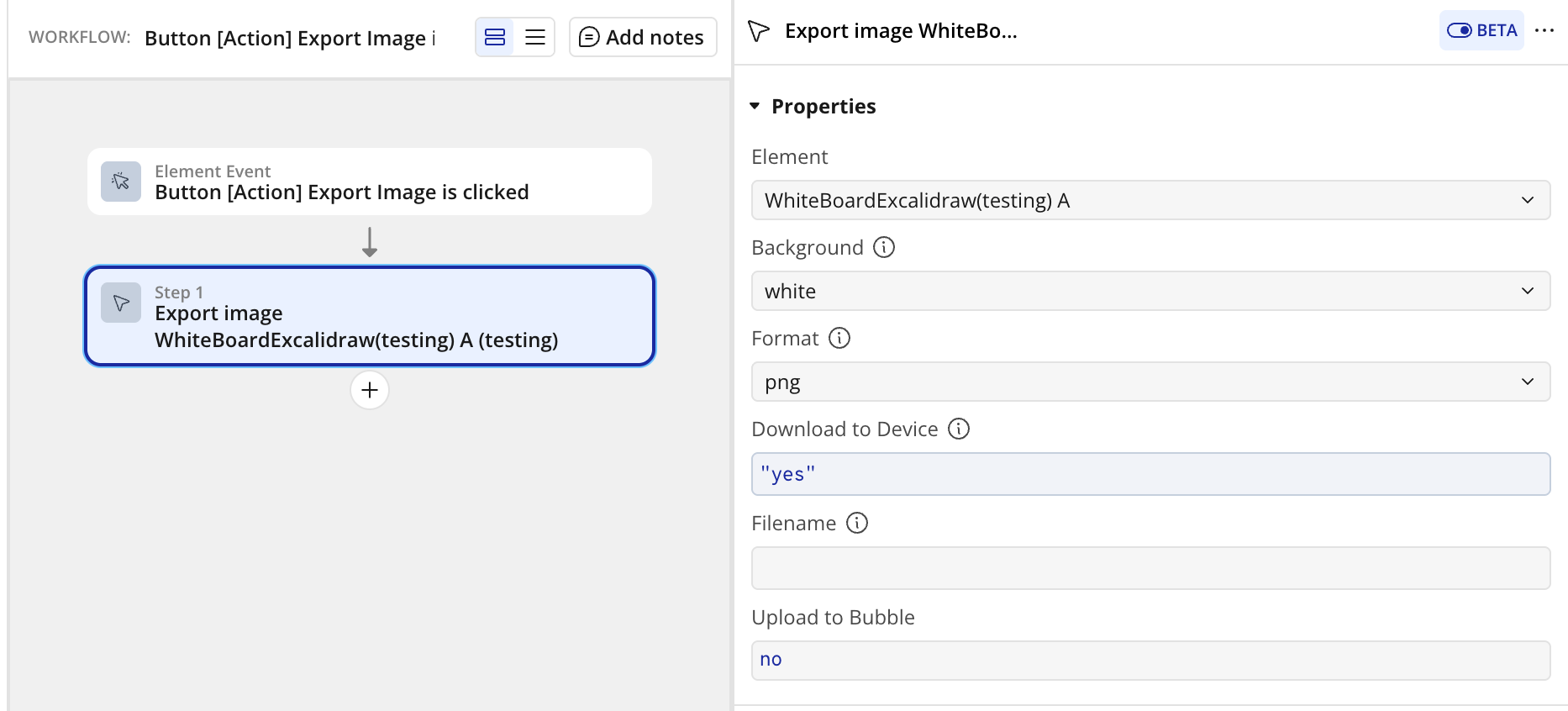Click the Download to Device "yes" field

pyautogui.click(x=1150, y=474)
